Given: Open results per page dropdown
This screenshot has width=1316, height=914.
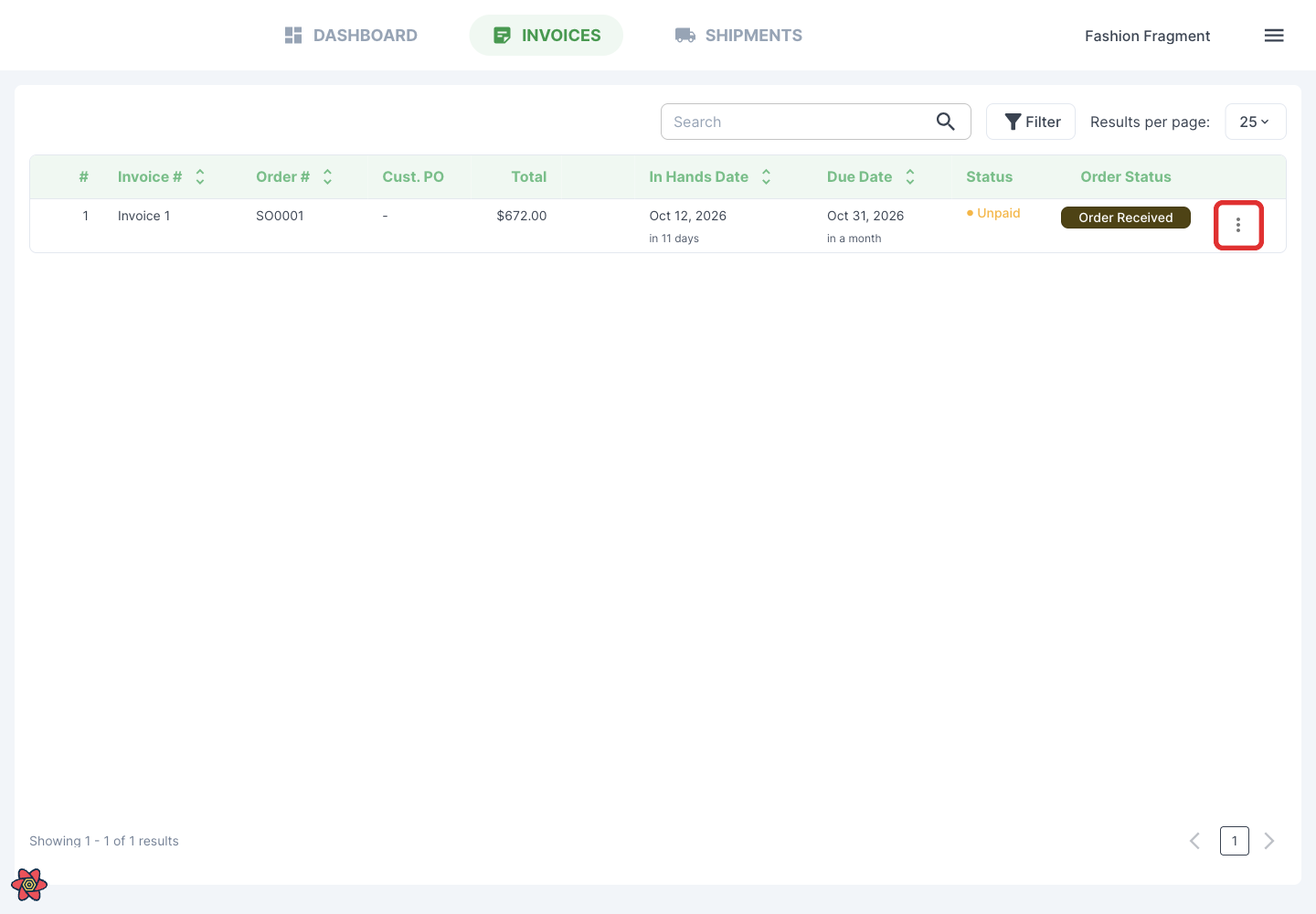Looking at the screenshot, I should point(1255,122).
